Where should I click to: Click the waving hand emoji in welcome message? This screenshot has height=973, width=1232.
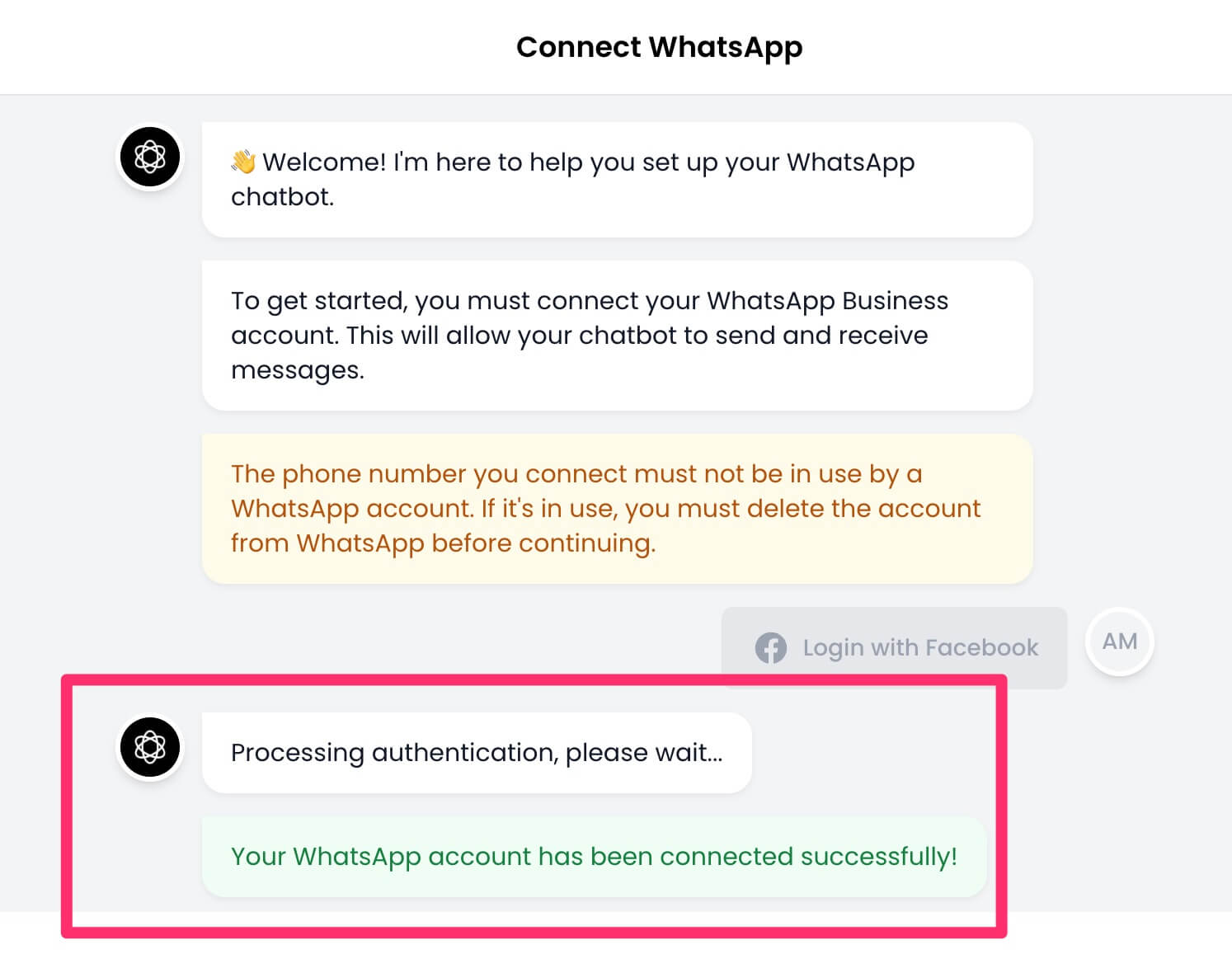(243, 161)
